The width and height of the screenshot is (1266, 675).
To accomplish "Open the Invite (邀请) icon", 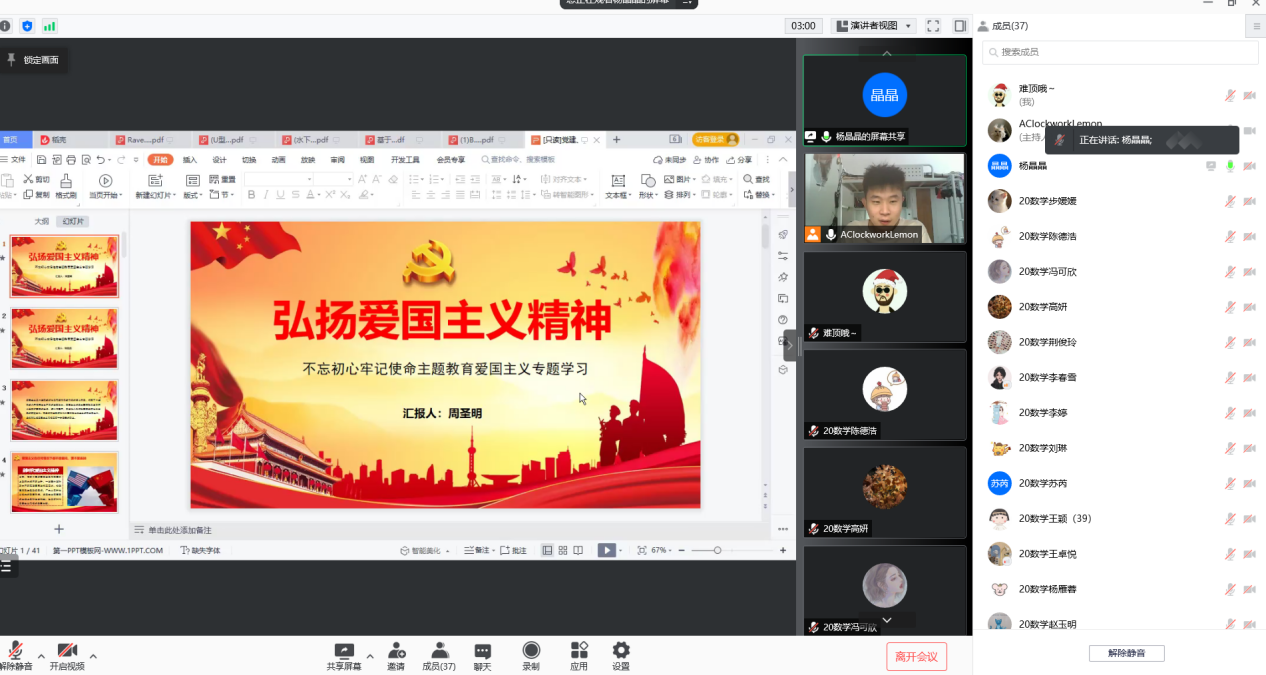I will pos(396,651).
